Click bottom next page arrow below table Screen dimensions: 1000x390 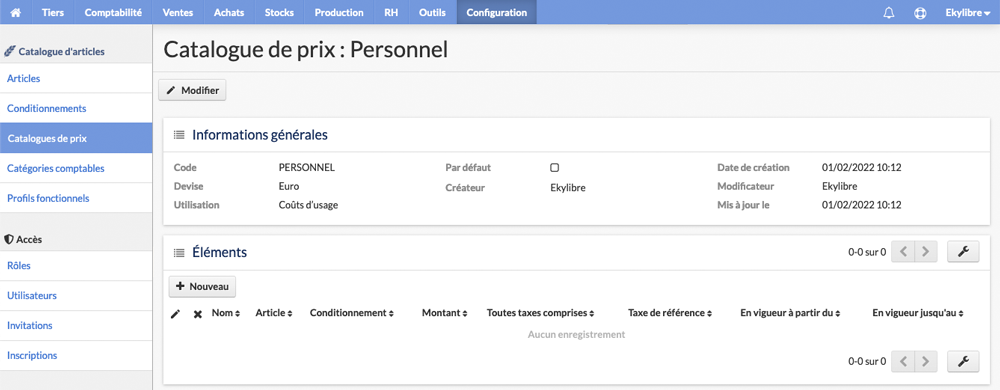coord(925,361)
